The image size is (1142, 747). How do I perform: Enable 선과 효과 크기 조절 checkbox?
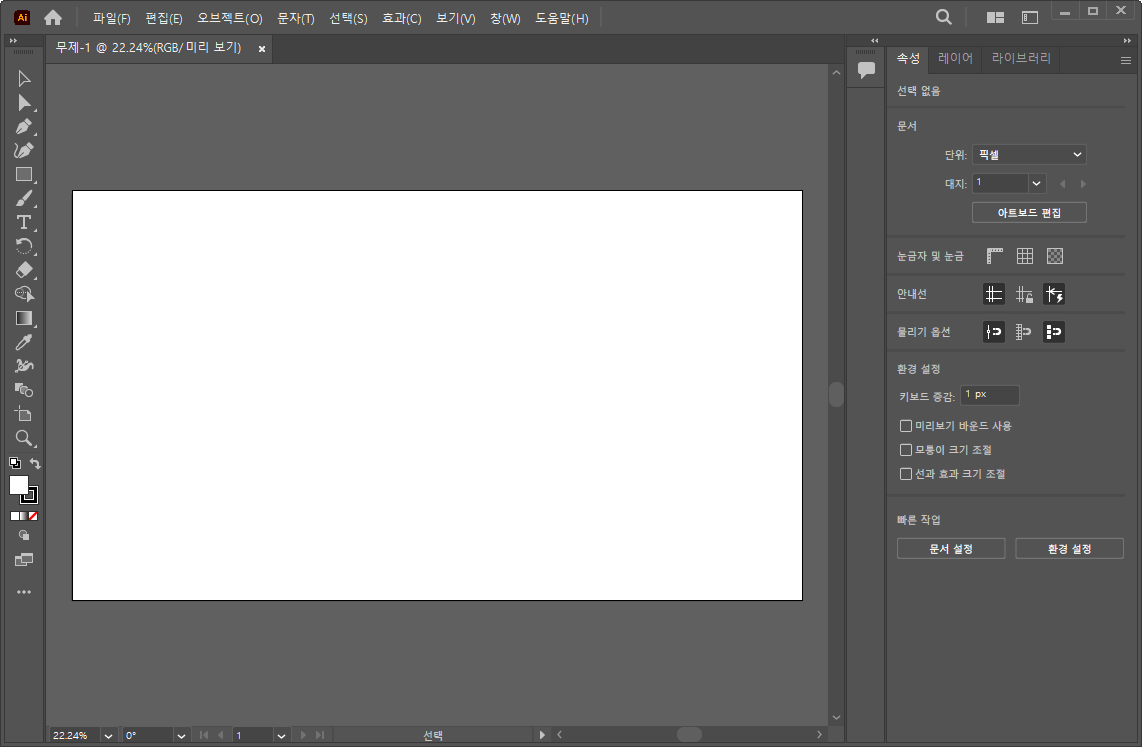pyautogui.click(x=906, y=474)
